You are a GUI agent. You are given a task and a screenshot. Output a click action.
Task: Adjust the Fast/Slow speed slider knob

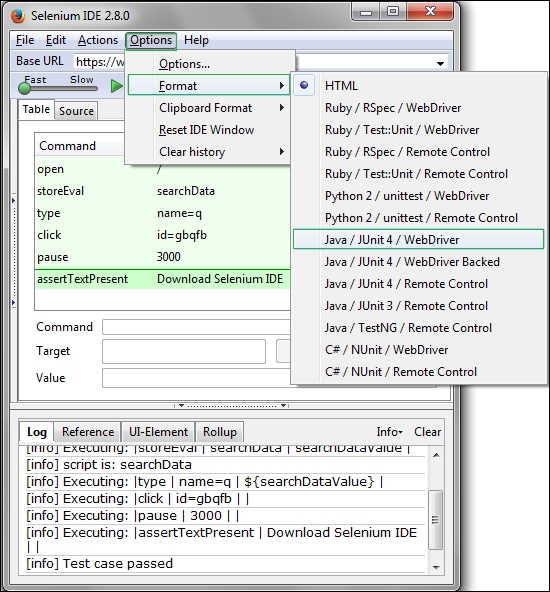25,88
